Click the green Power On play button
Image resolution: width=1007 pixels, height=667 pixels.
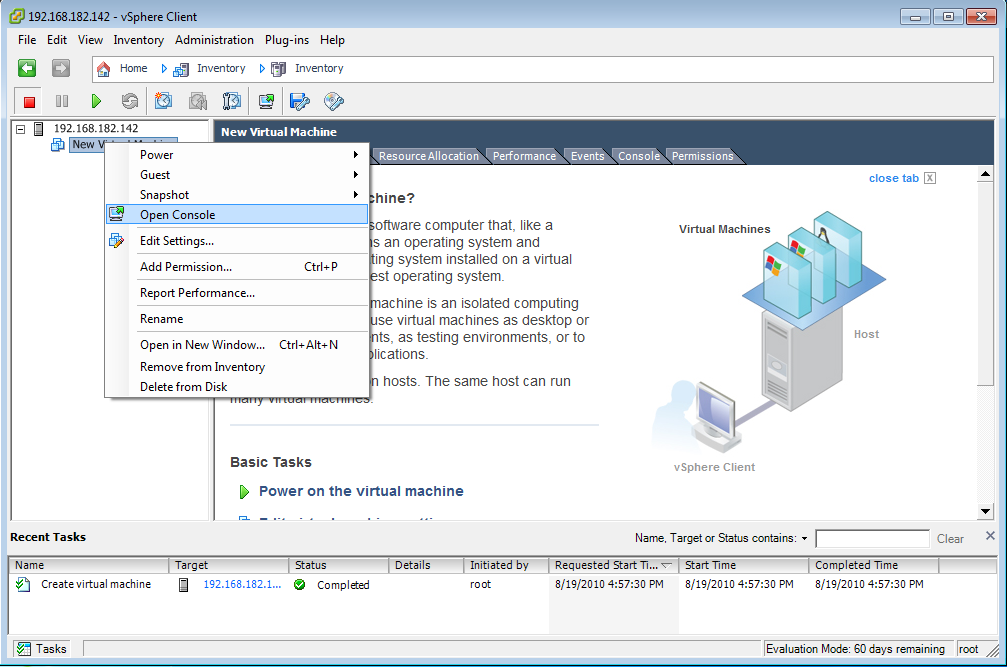tap(96, 101)
